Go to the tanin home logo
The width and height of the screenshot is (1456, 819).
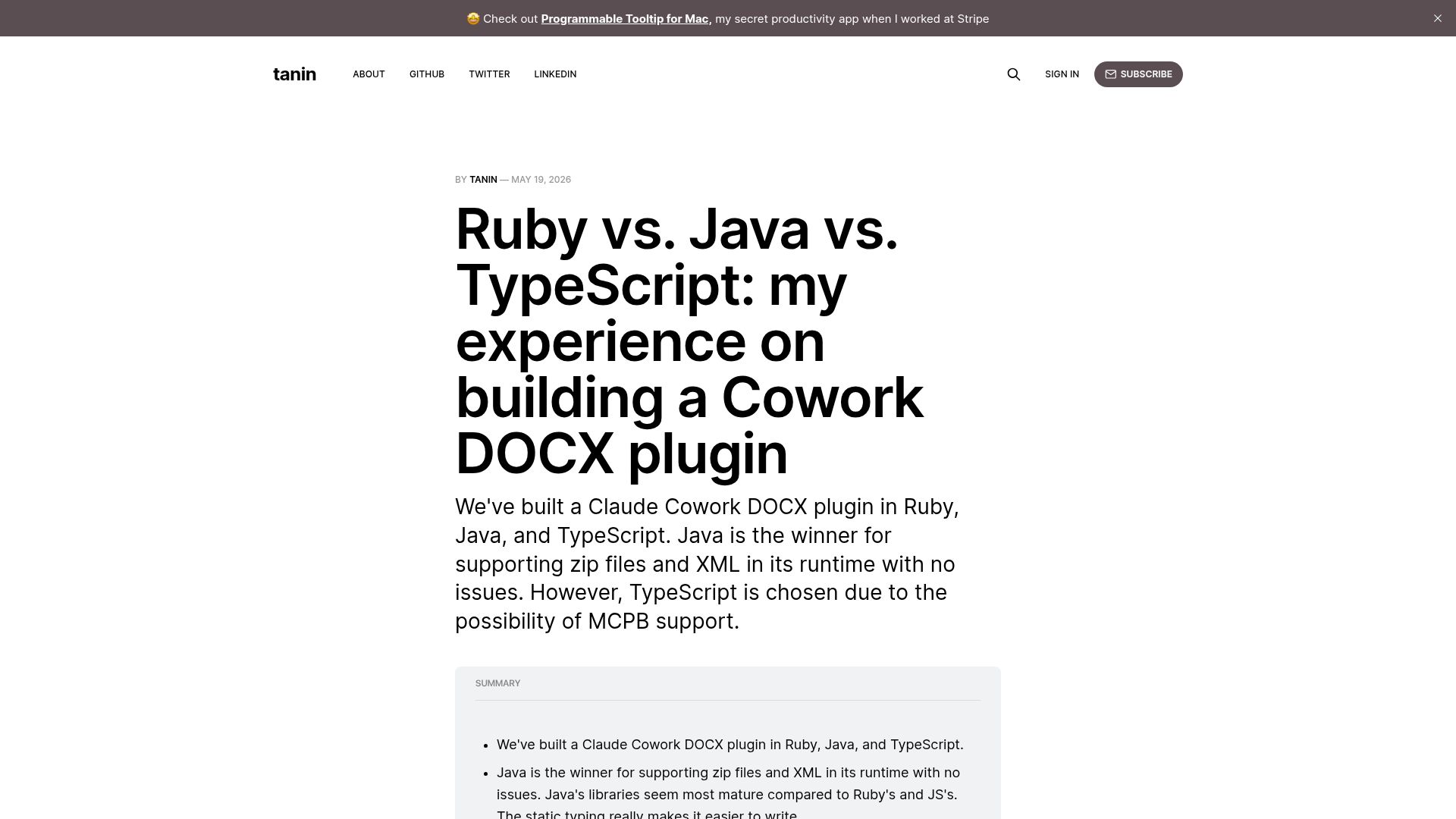[294, 74]
